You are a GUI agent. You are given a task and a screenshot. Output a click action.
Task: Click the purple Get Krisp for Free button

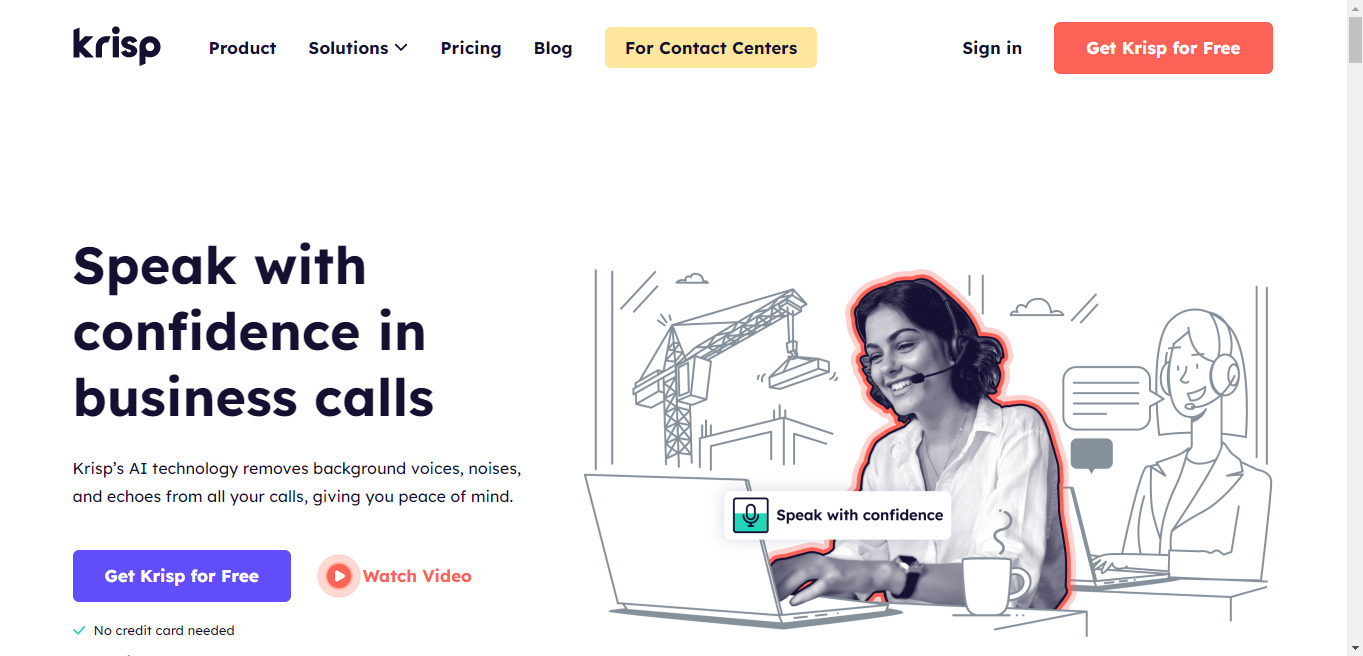[x=182, y=576]
